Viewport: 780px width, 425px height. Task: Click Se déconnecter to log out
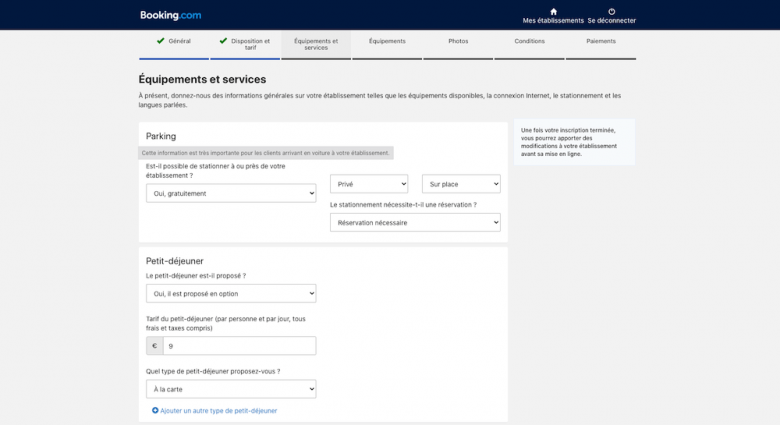pyautogui.click(x=611, y=20)
